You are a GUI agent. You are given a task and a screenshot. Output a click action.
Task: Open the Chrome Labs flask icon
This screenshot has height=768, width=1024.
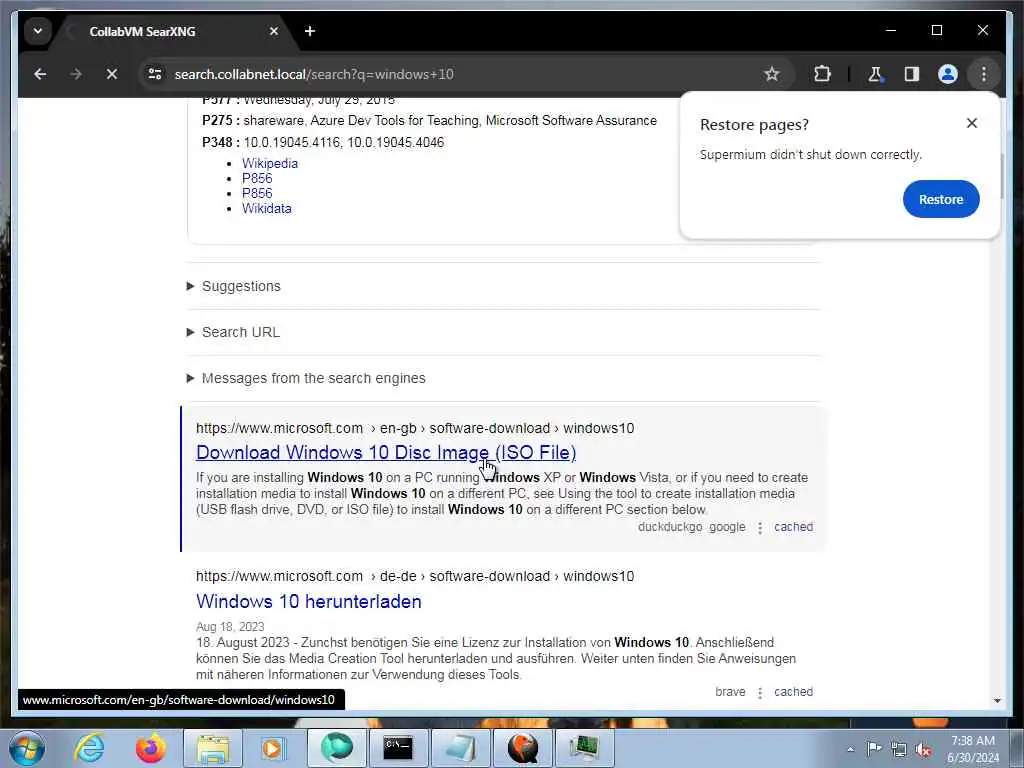click(x=875, y=74)
